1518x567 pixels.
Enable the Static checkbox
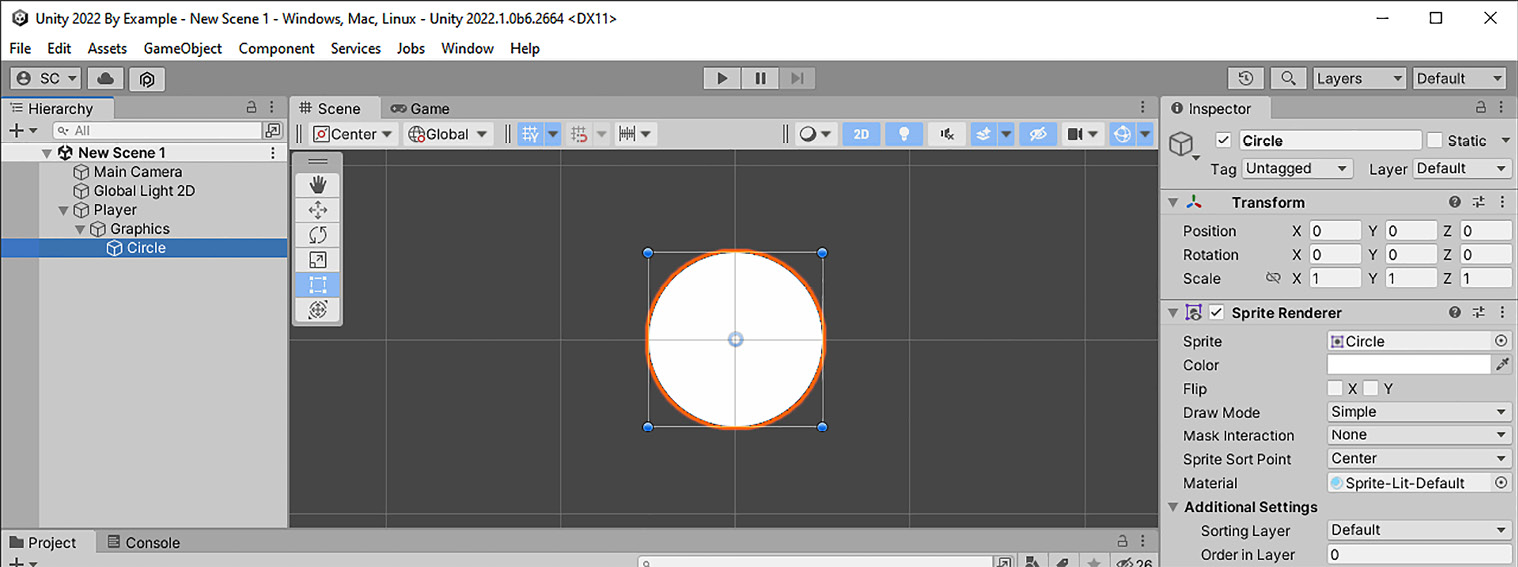coord(1435,141)
